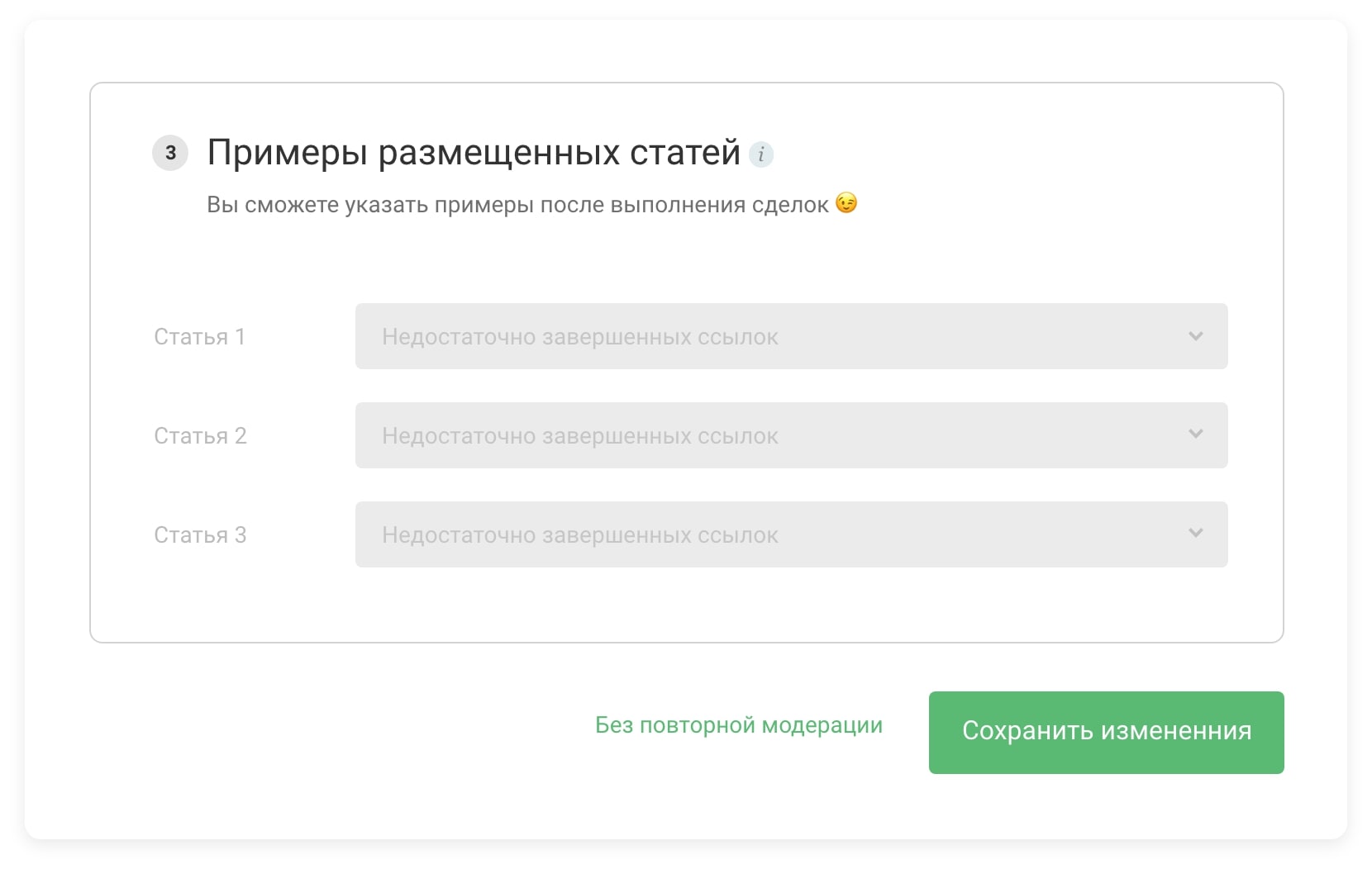Click the Примеры размещенных статей heading
This screenshot has height=869, width=1372.
473,153
